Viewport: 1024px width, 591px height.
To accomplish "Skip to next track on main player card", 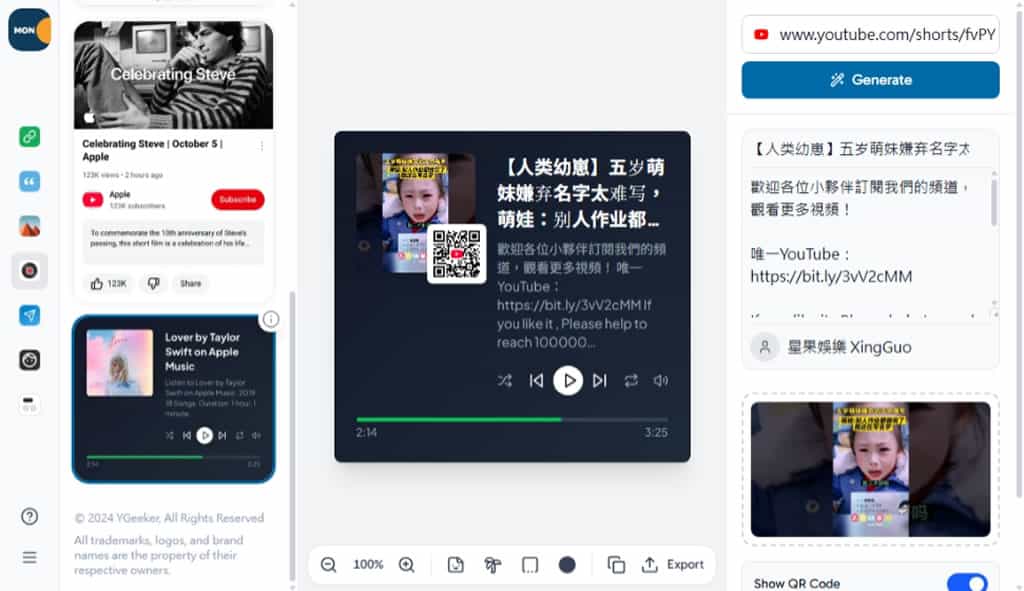I will pyautogui.click(x=600, y=380).
